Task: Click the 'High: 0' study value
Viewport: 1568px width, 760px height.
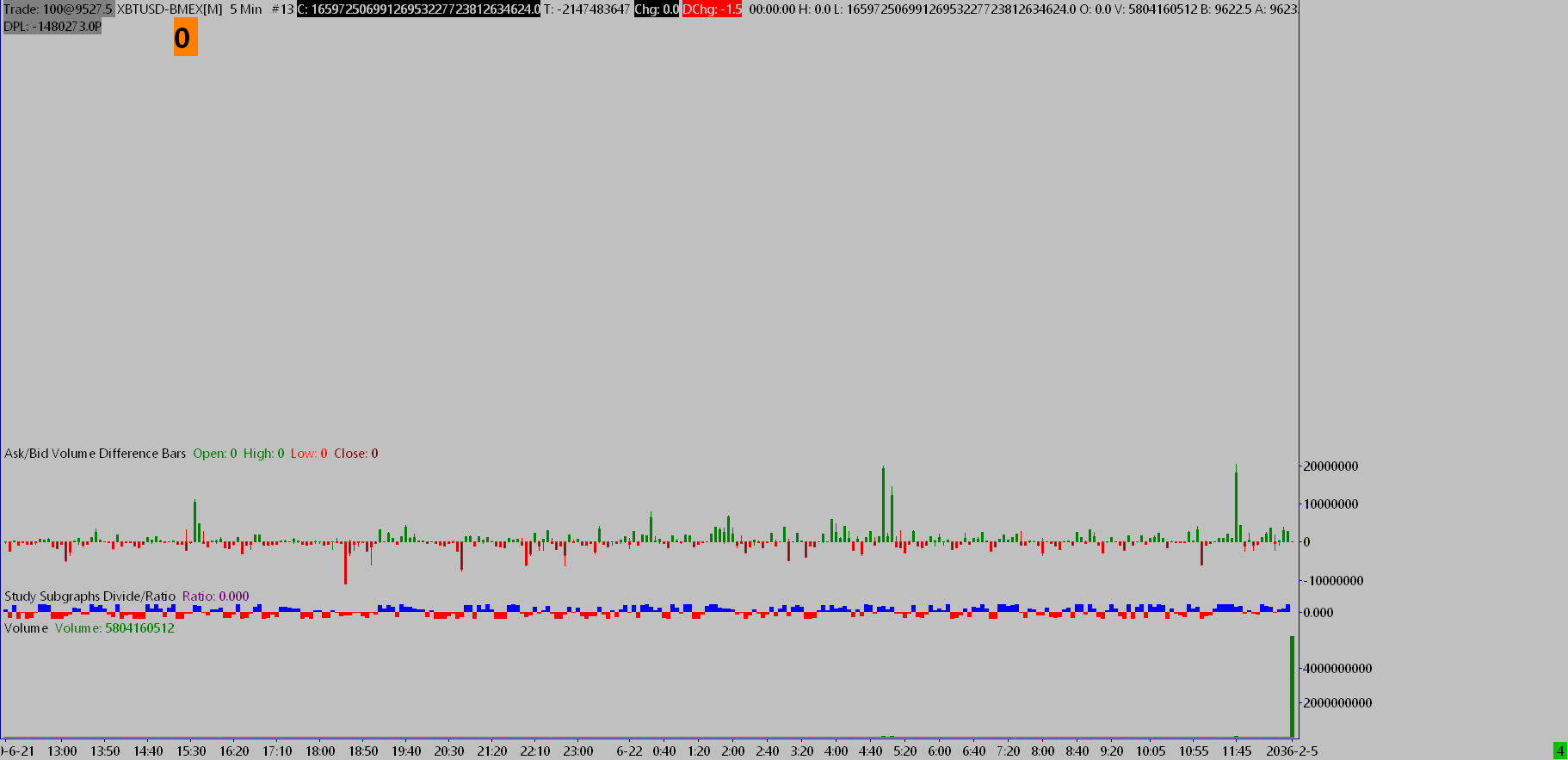Action: 264,453
